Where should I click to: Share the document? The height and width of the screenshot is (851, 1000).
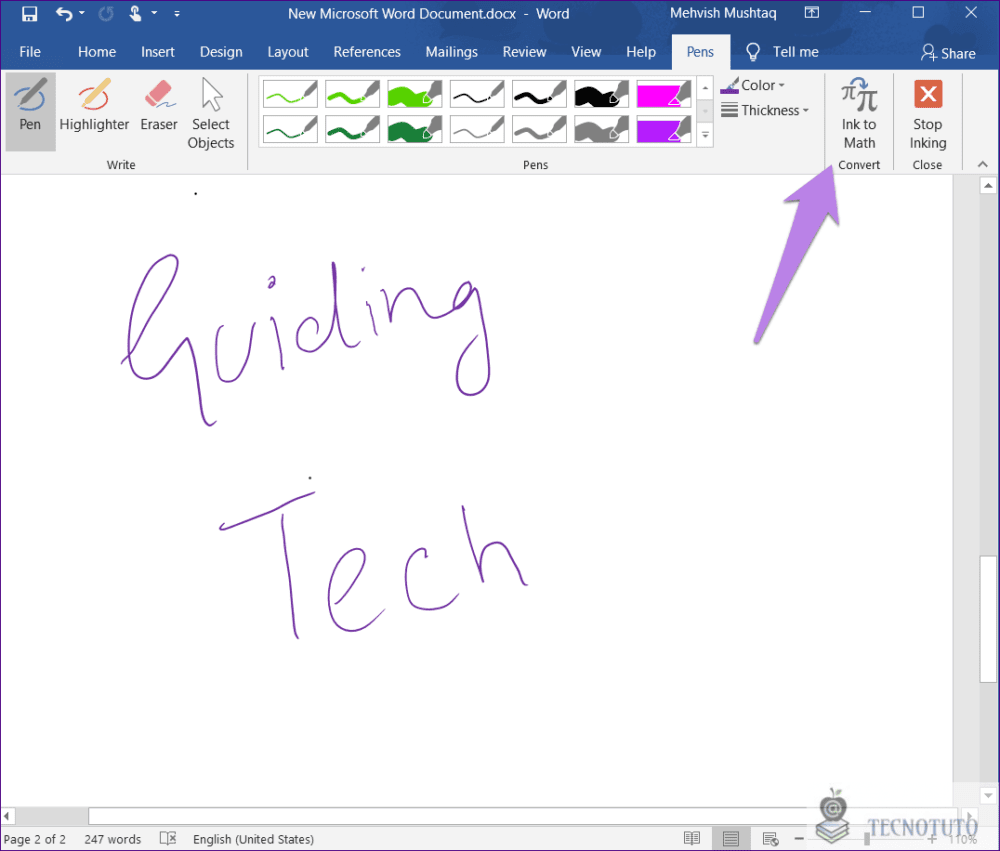948,53
